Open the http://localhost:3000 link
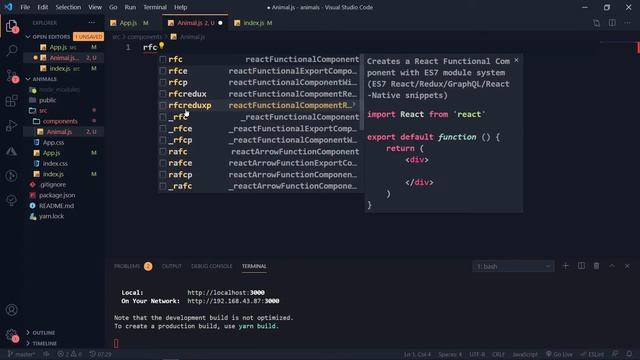 click(x=226, y=293)
